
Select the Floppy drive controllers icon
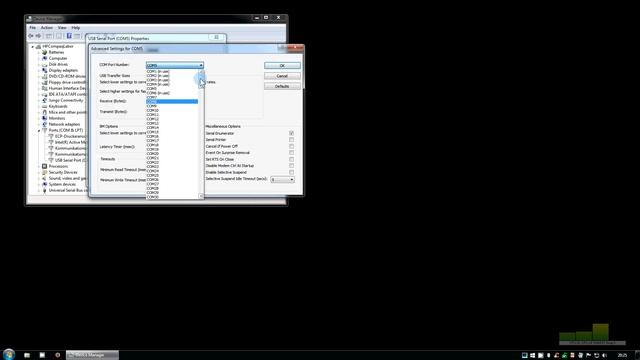point(44,82)
